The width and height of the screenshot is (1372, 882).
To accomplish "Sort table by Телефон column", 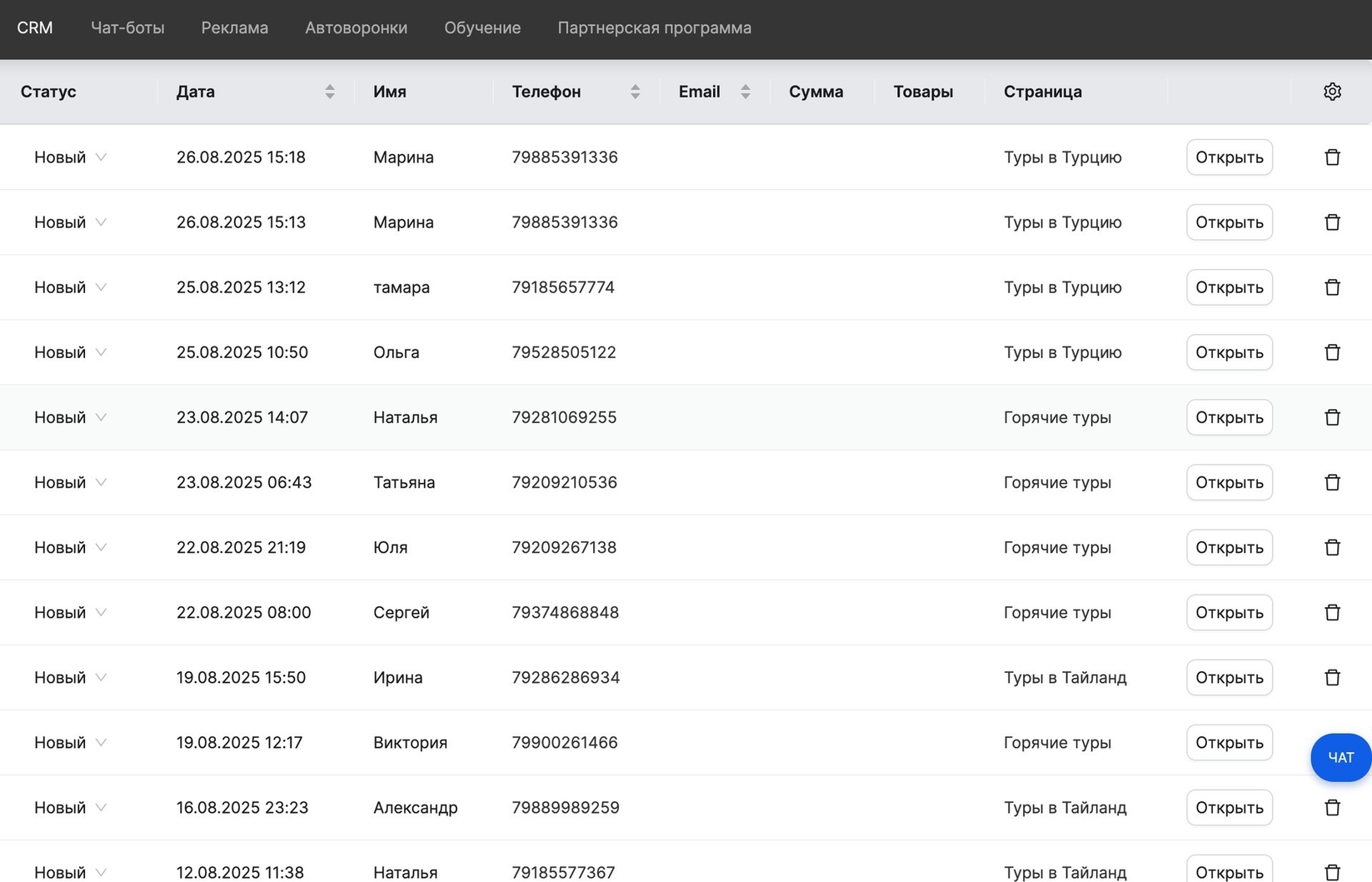I will [635, 92].
